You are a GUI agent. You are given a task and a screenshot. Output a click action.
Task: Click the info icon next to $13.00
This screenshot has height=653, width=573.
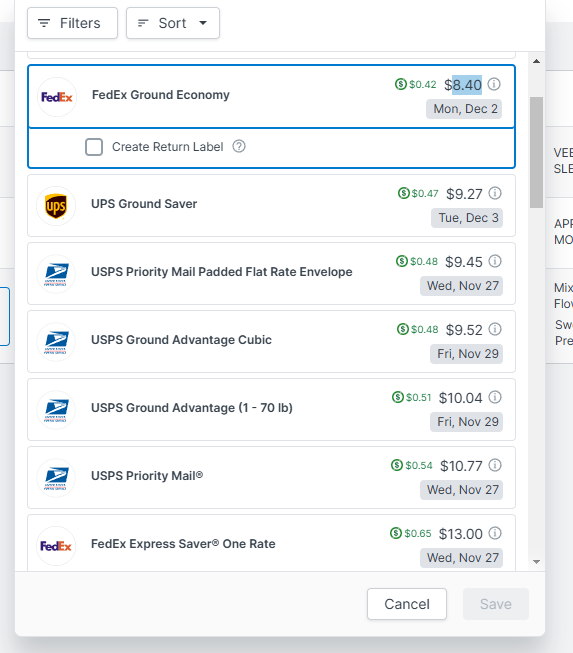pos(495,533)
